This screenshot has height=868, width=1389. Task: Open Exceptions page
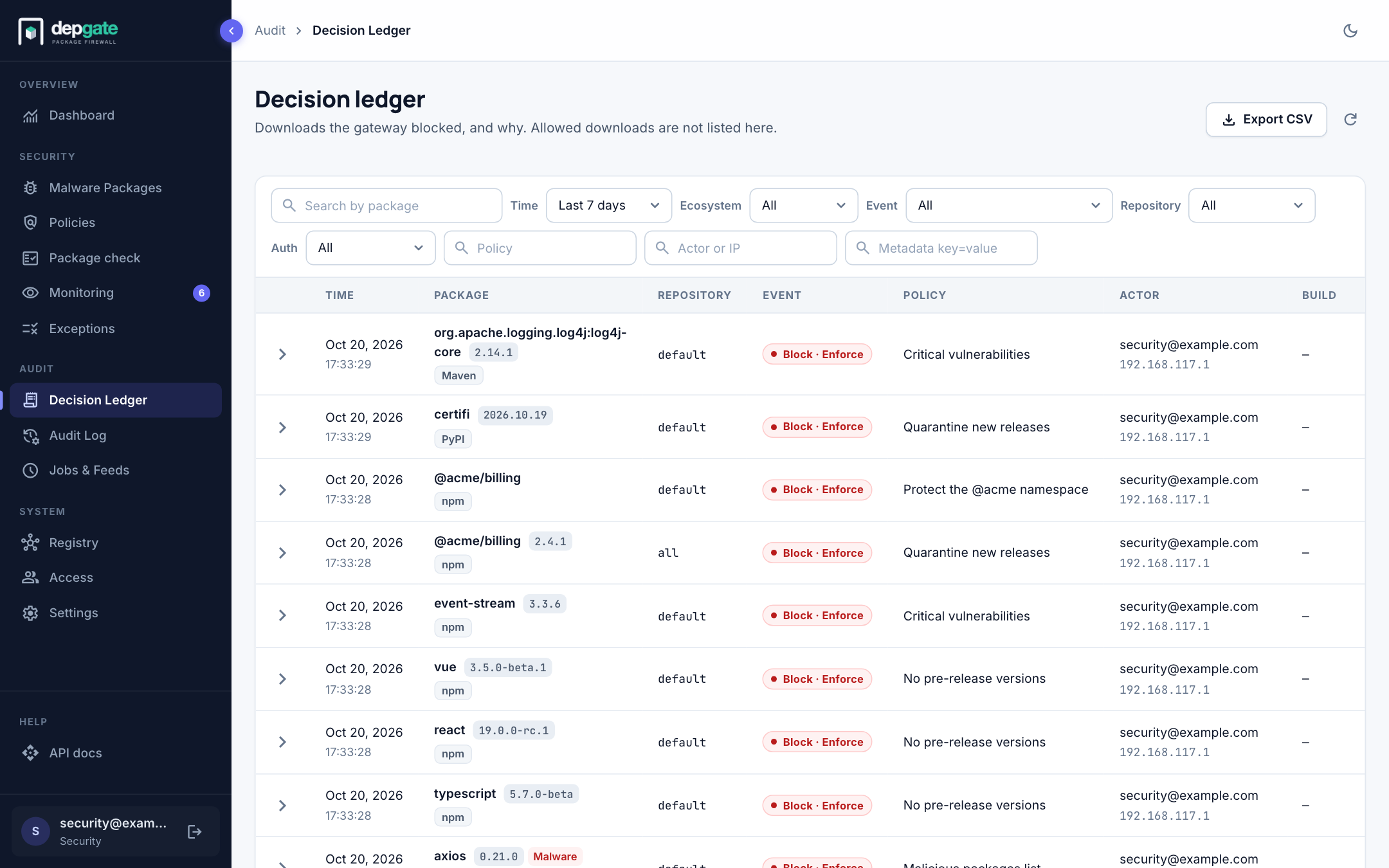116,329
